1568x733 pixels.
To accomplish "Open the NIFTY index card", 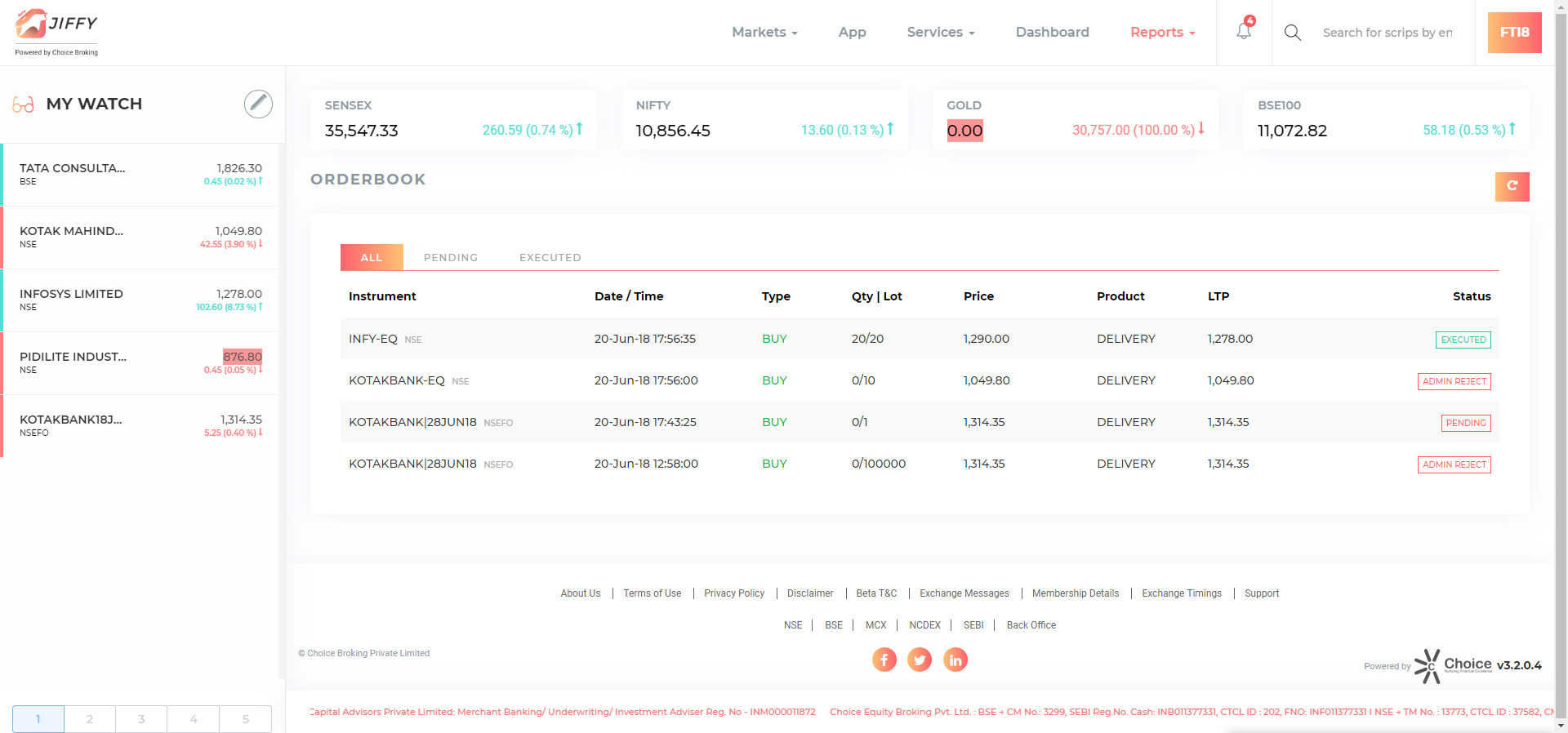I will click(x=764, y=119).
